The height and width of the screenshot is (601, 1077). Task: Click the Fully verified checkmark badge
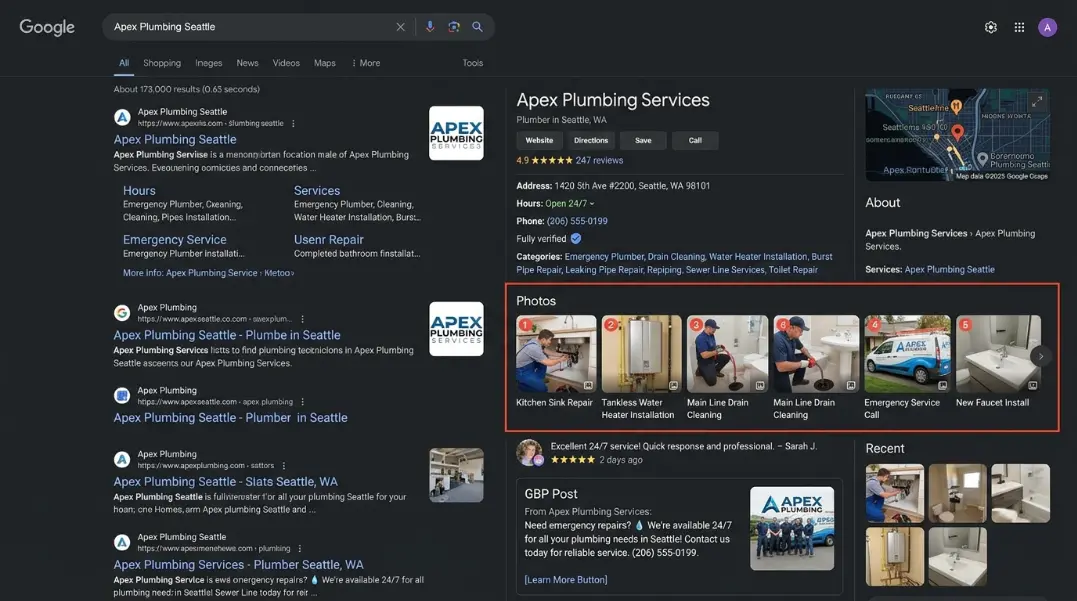click(576, 238)
